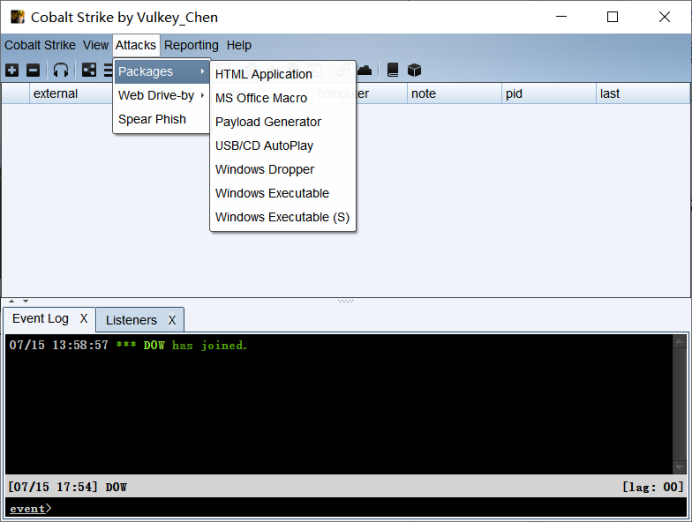Open the Payload Generator

[283, 122]
